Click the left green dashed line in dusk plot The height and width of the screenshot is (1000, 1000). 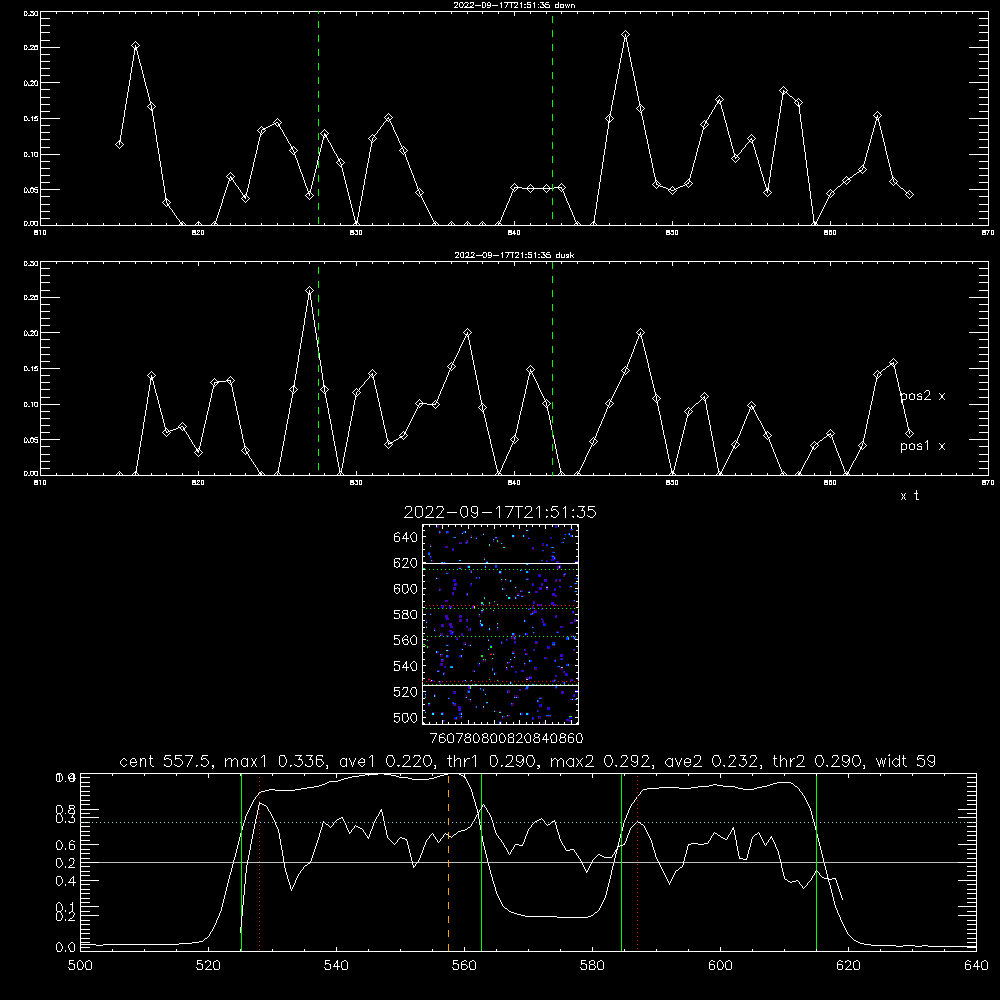pyautogui.click(x=318, y=369)
